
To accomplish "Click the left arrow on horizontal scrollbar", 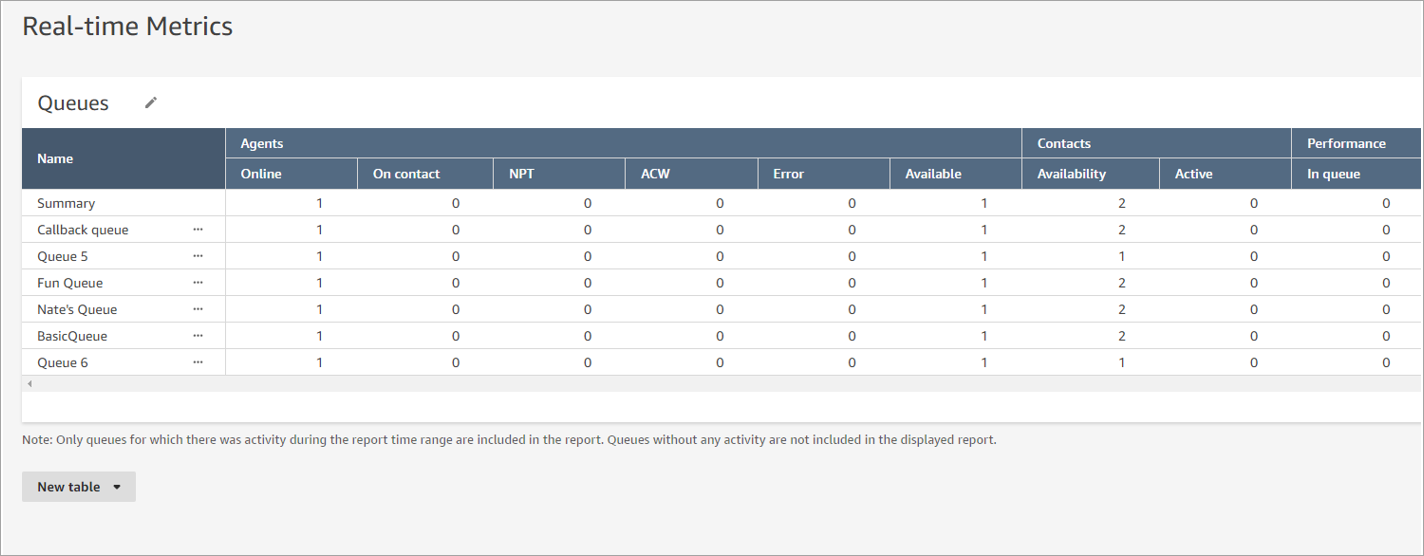I will (30, 384).
